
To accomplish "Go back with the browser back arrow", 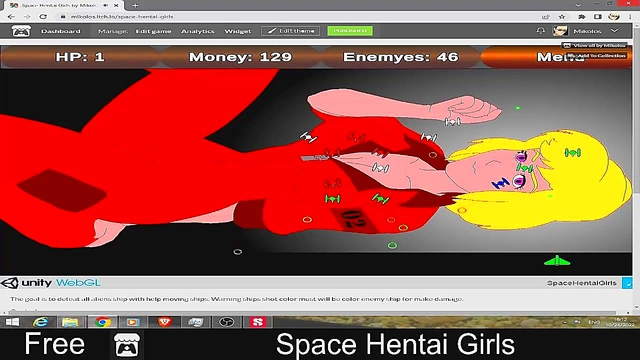I will [11, 17].
